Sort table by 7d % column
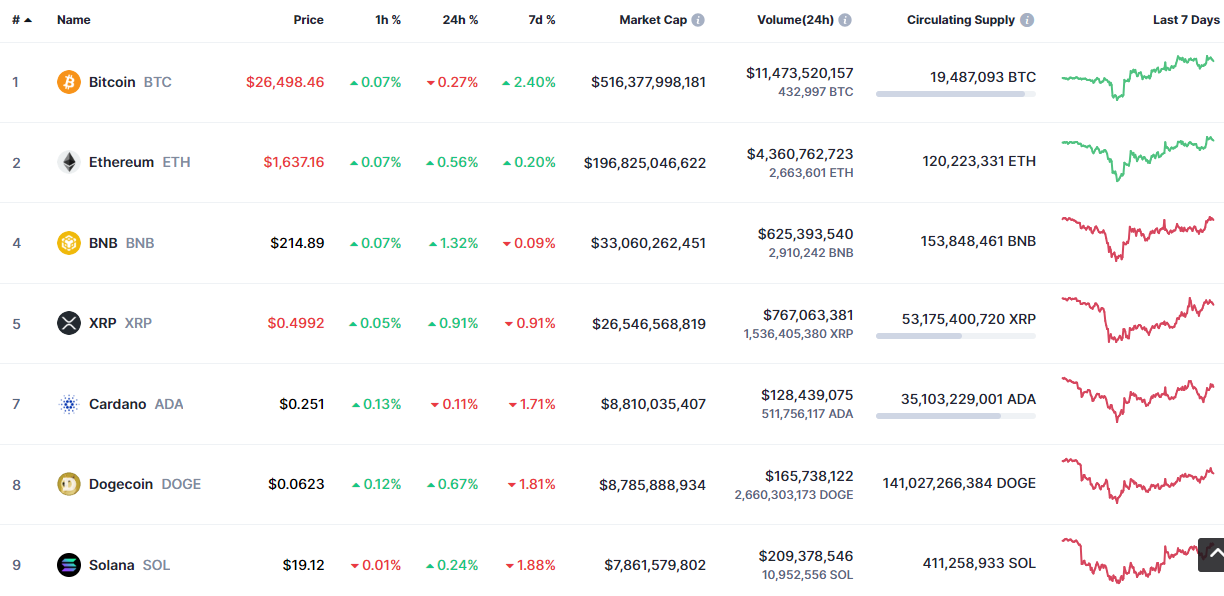Screen dimensions: 1224x596 pos(542,20)
